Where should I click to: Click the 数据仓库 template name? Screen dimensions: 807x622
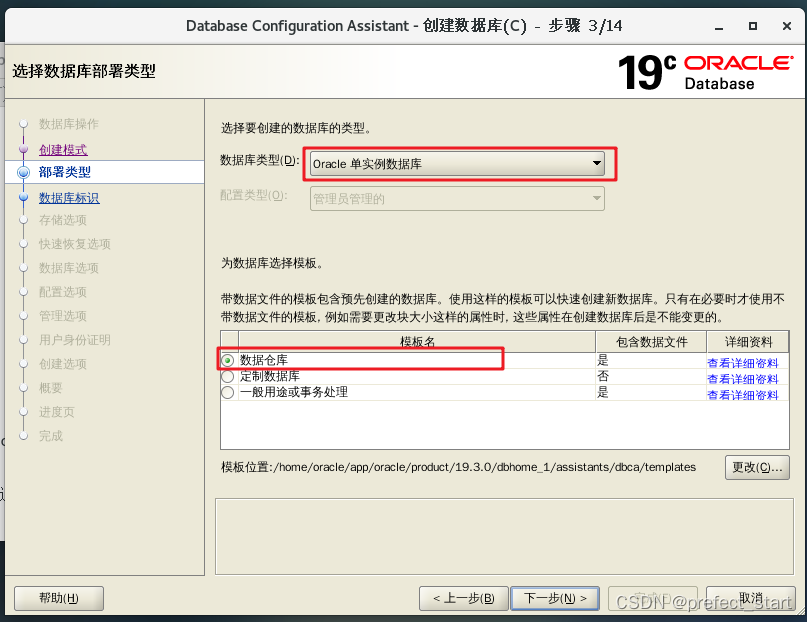click(264, 360)
